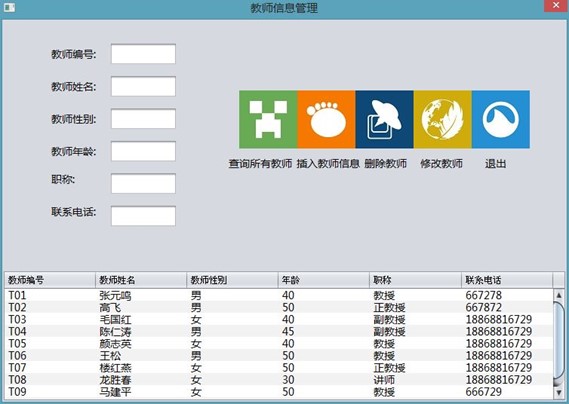
Task: Click the 修改教师 label
Action: pyautogui.click(x=441, y=164)
